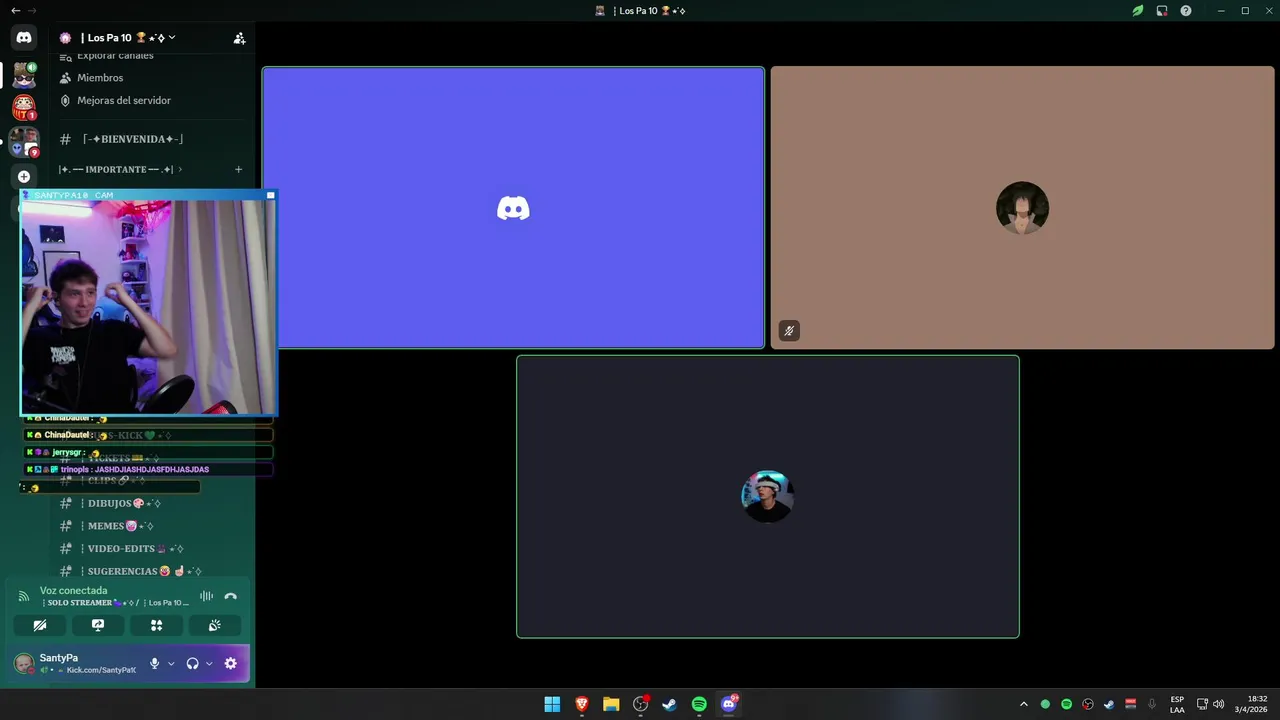This screenshot has height=720, width=1280.
Task: Click the Spotify tray icon
Action: coord(1067,704)
